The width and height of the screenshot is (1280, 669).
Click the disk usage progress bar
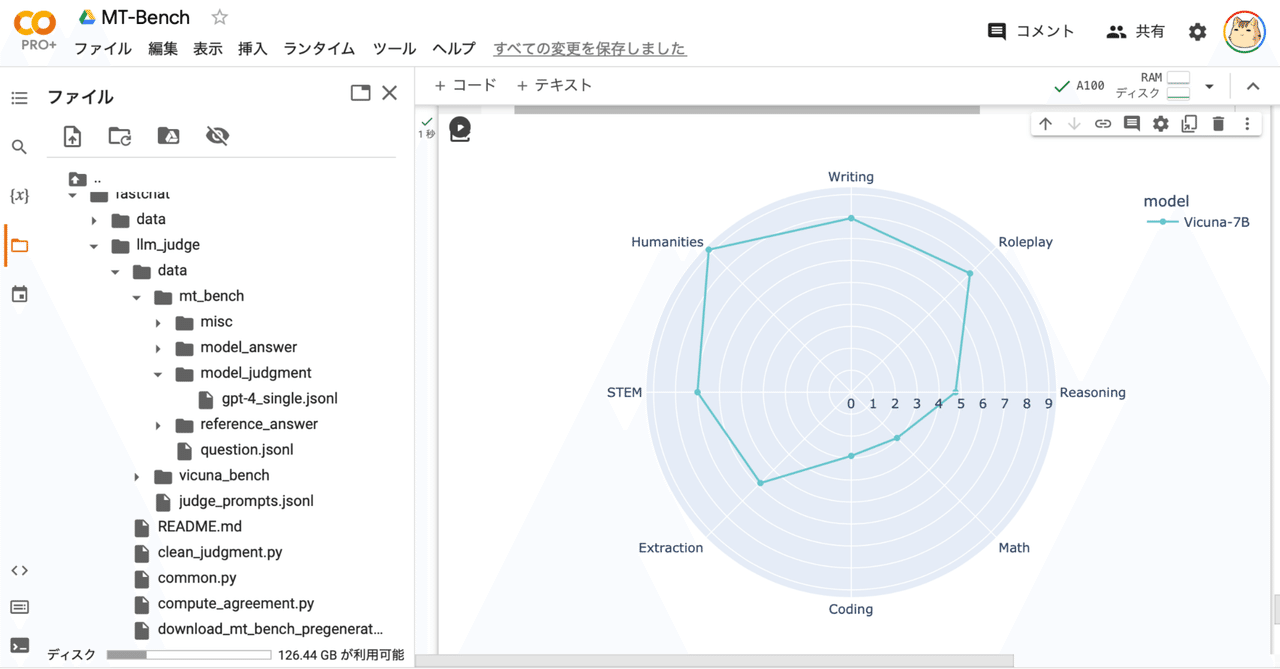click(189, 655)
